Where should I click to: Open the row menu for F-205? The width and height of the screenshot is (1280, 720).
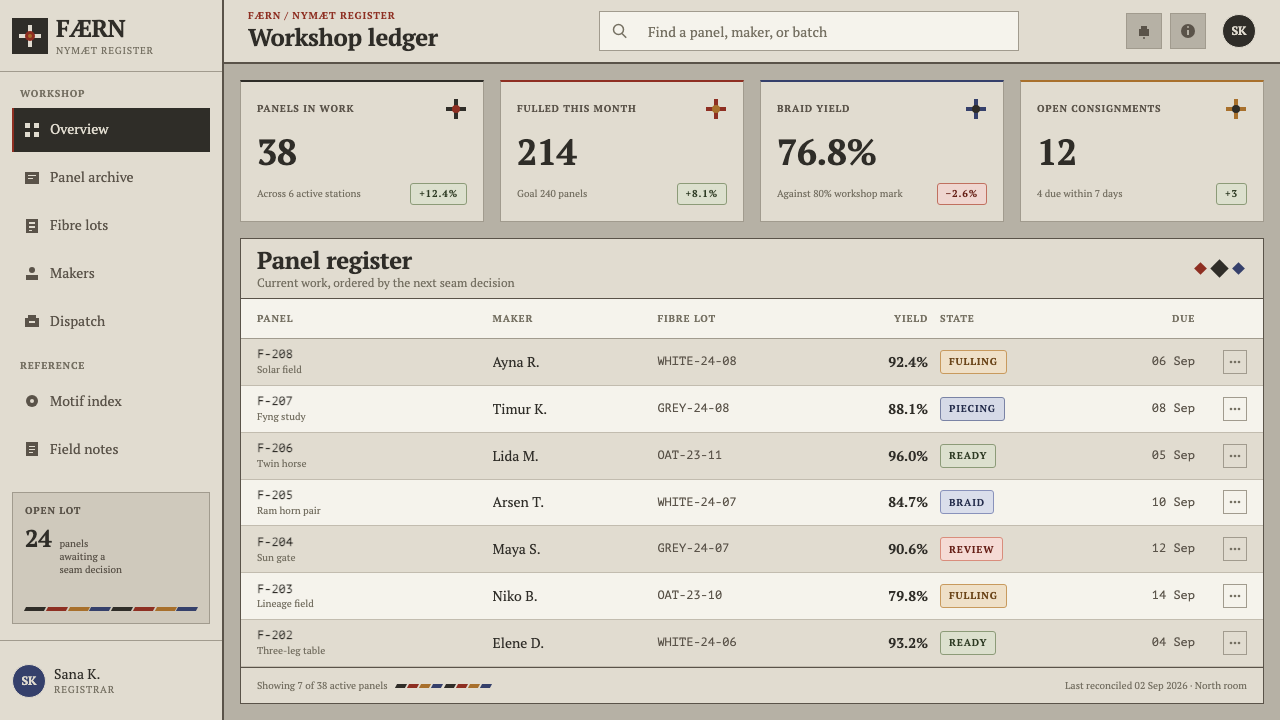click(x=1235, y=502)
